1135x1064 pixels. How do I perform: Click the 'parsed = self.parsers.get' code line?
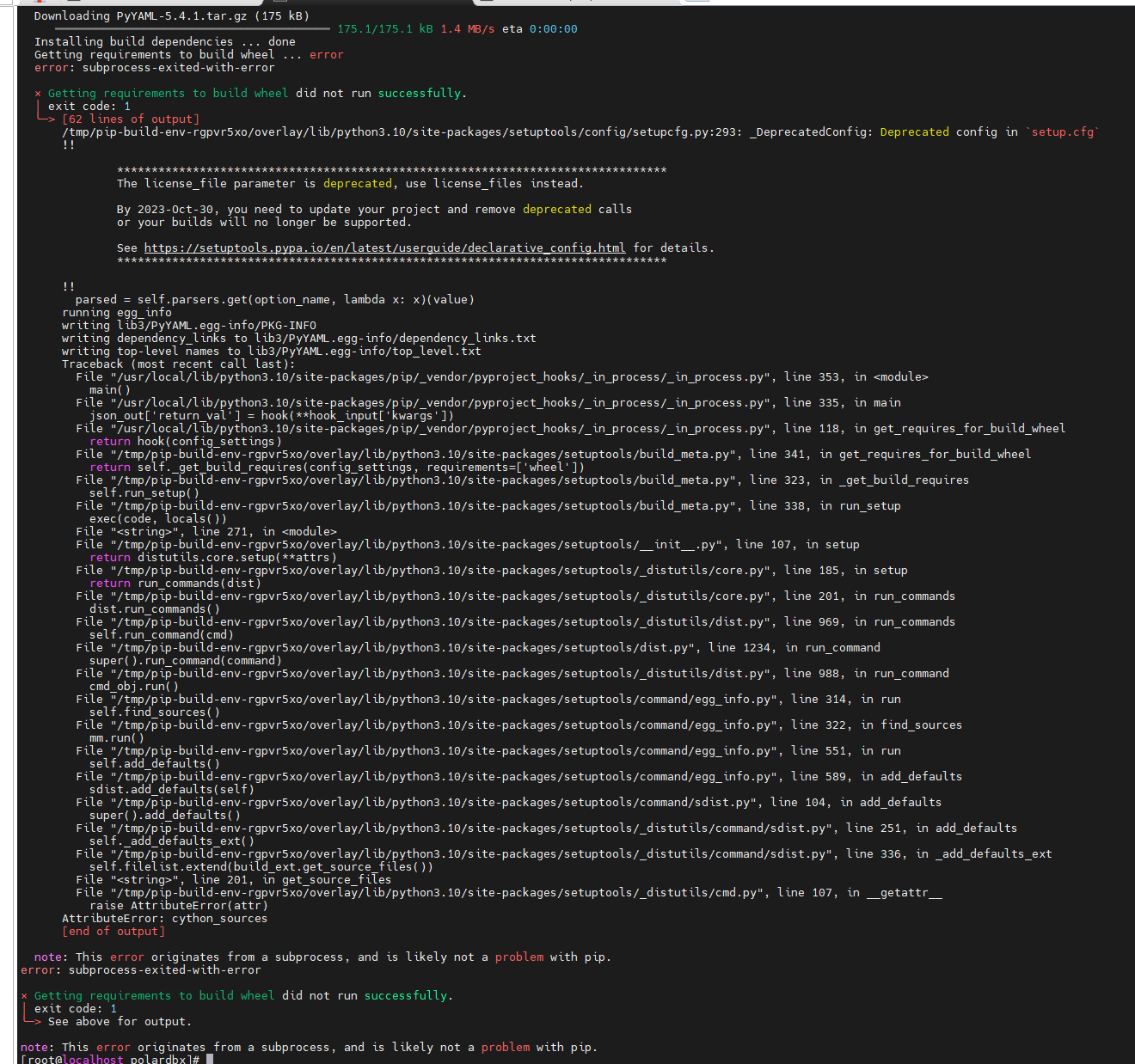(274, 300)
